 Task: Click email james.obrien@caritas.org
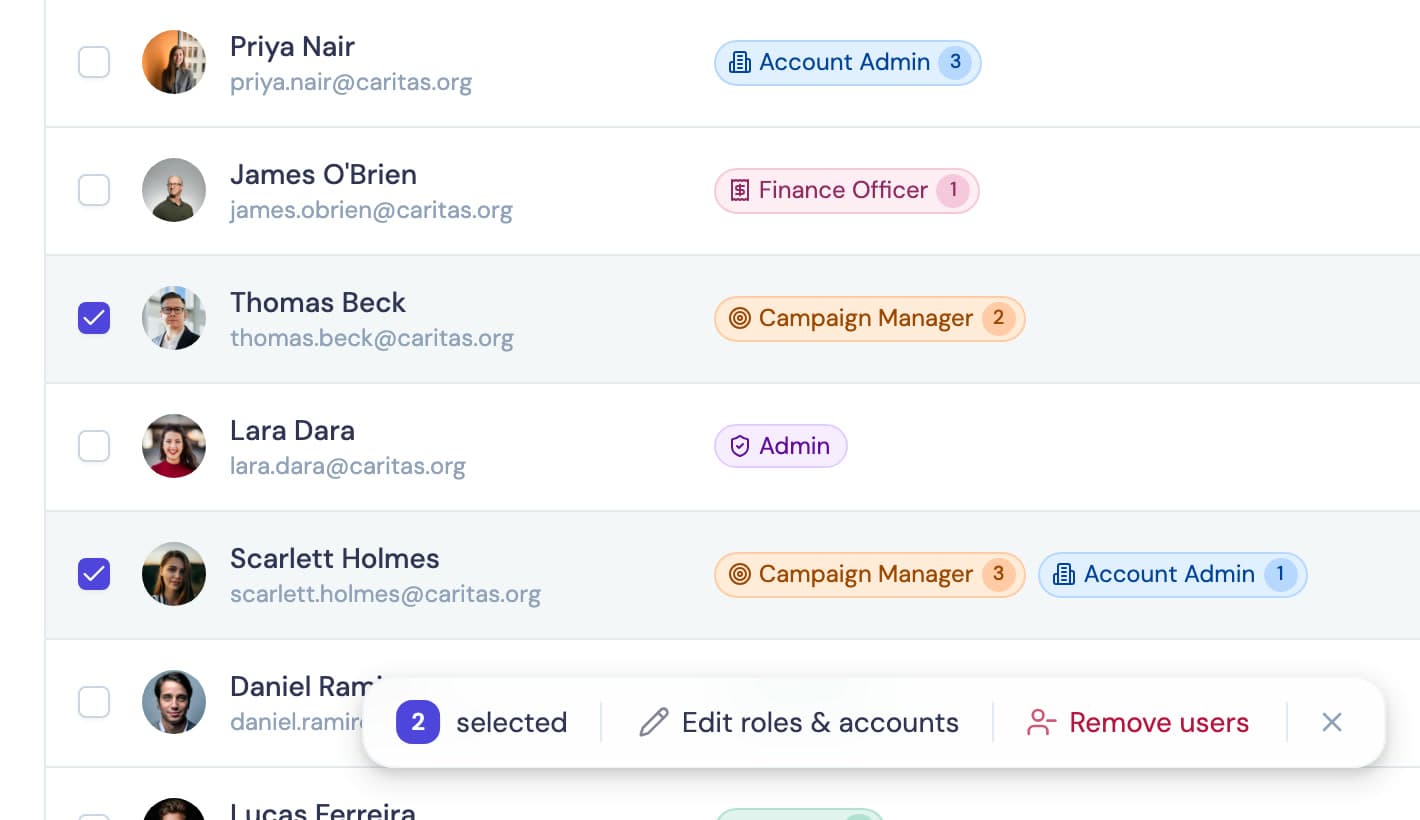pos(371,210)
